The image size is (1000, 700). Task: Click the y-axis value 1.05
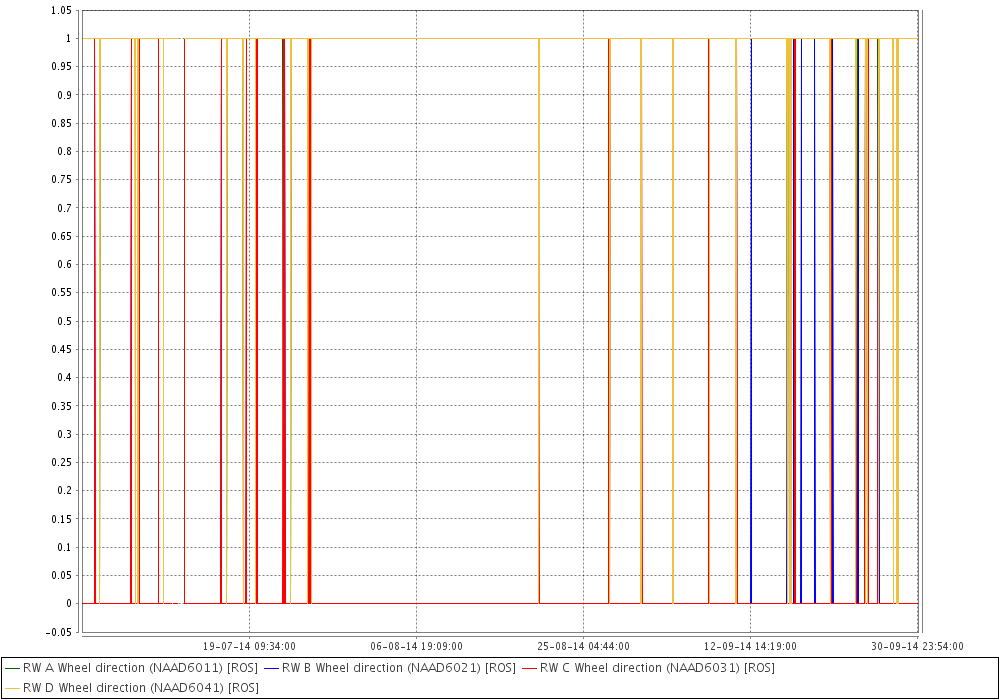point(61,10)
